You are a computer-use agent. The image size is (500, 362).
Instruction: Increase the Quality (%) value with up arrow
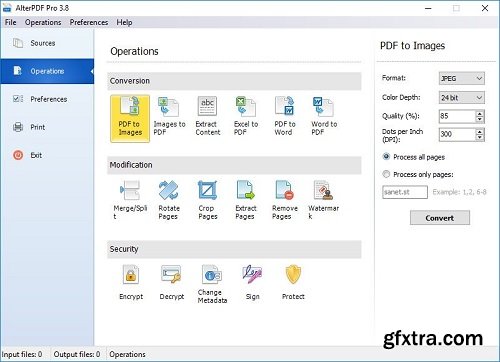point(479,114)
